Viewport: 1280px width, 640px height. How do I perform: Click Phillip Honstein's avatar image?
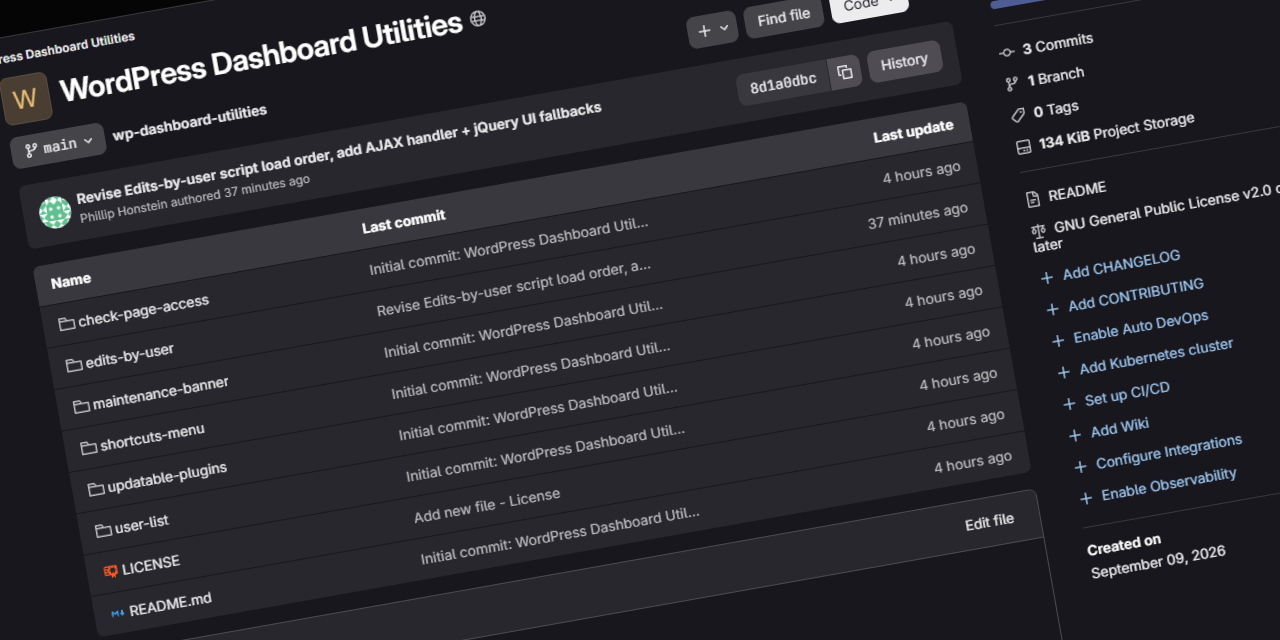[55, 212]
